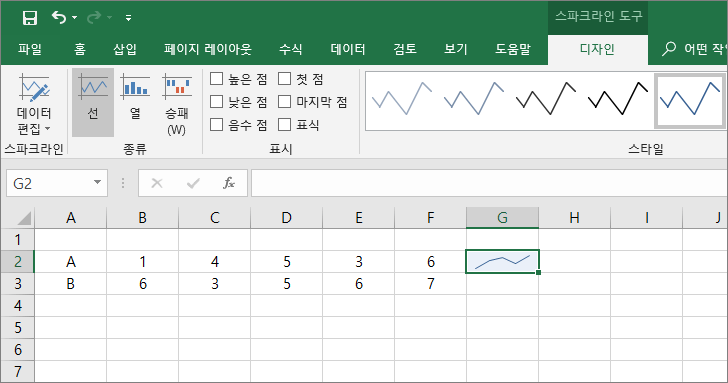Open the File (파일) menu
Viewport: 728px width, 383px height.
coord(30,49)
